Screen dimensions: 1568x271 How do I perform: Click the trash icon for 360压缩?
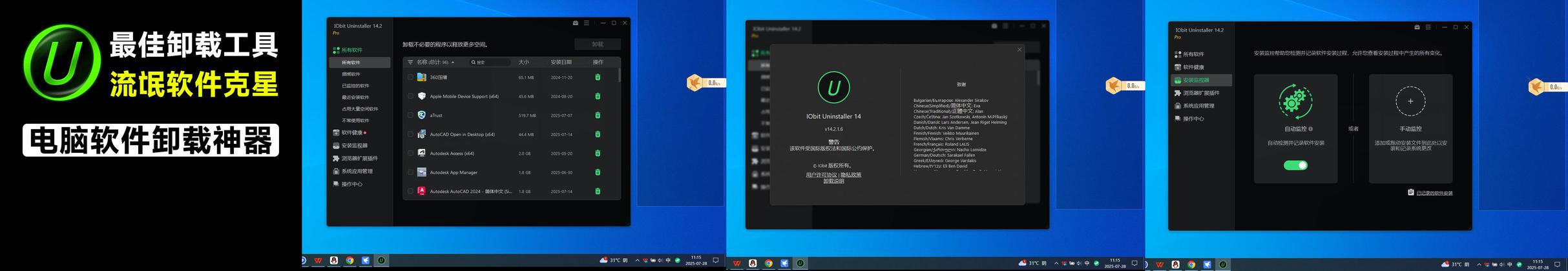point(598,77)
